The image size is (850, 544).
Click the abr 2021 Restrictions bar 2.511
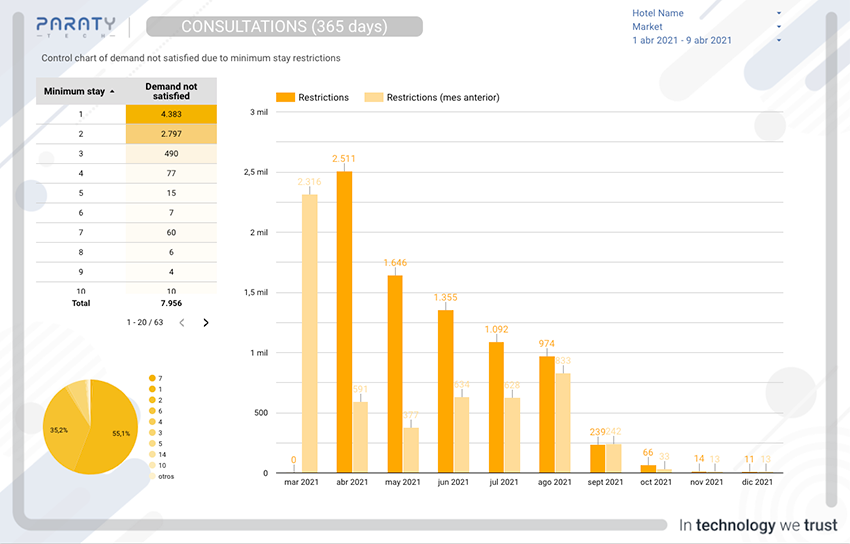344,322
